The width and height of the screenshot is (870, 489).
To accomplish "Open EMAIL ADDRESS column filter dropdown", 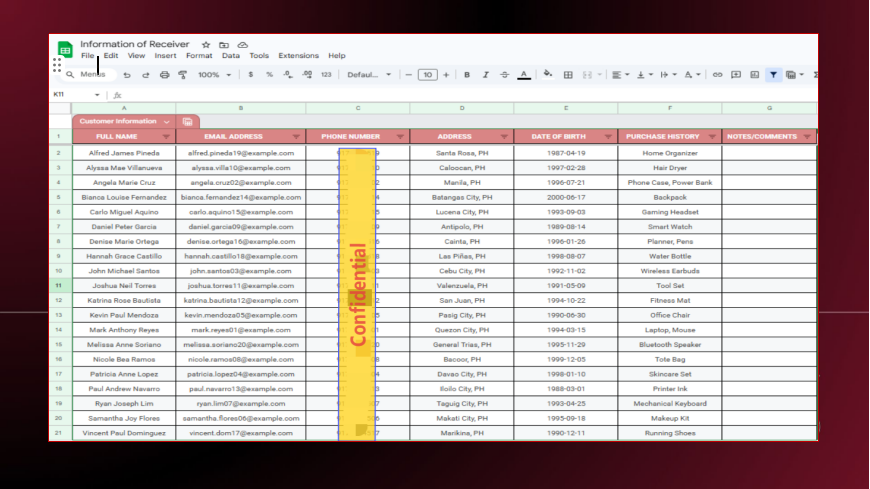I will (296, 137).
